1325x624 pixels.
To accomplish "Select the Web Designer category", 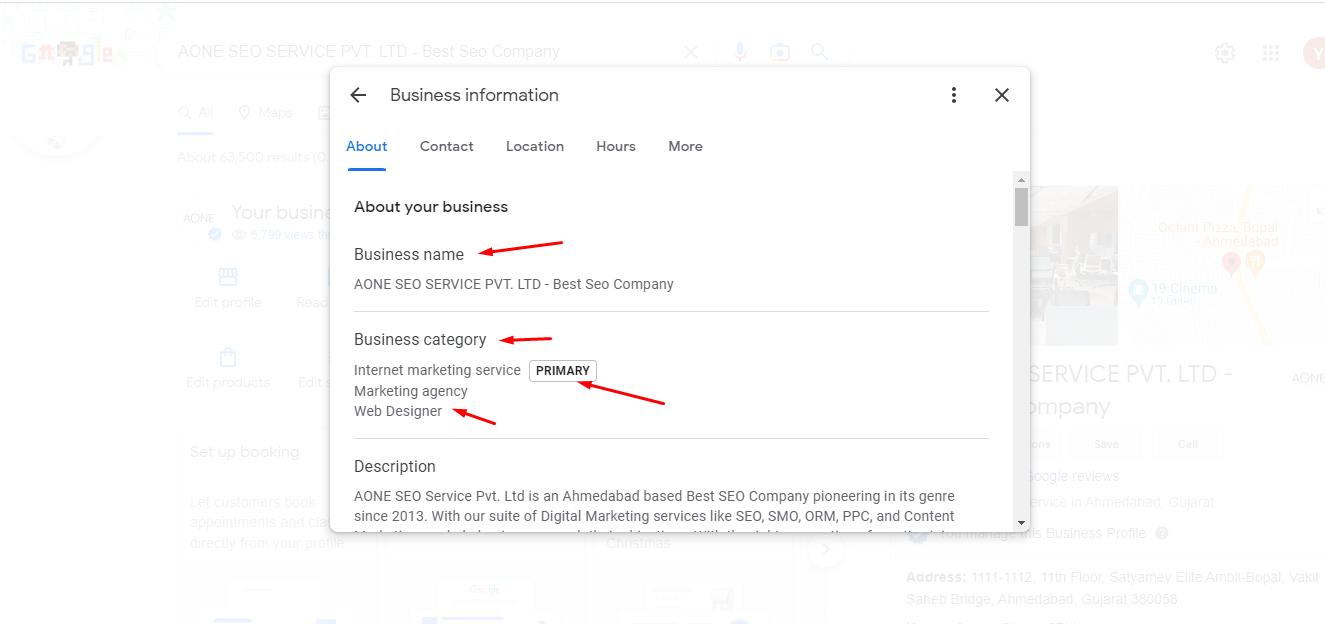I will coord(398,411).
